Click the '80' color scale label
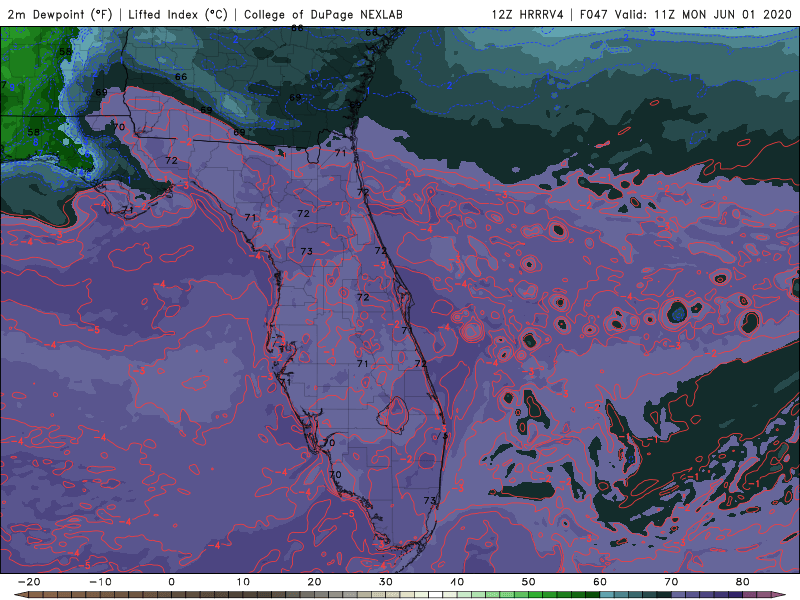The image size is (800, 600). [x=743, y=582]
